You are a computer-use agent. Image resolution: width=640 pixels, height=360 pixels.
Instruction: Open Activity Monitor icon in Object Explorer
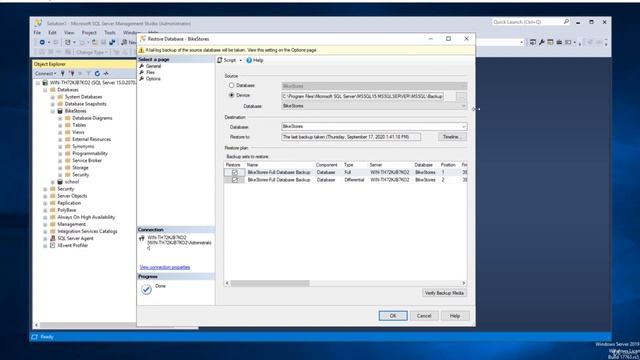106,73
